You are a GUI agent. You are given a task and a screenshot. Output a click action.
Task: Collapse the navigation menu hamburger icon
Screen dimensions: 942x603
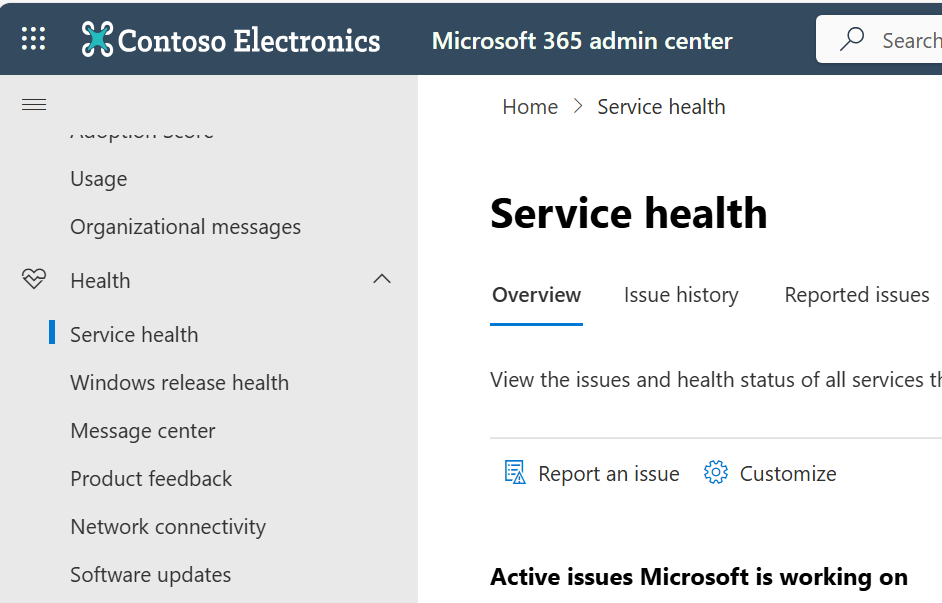click(x=34, y=105)
